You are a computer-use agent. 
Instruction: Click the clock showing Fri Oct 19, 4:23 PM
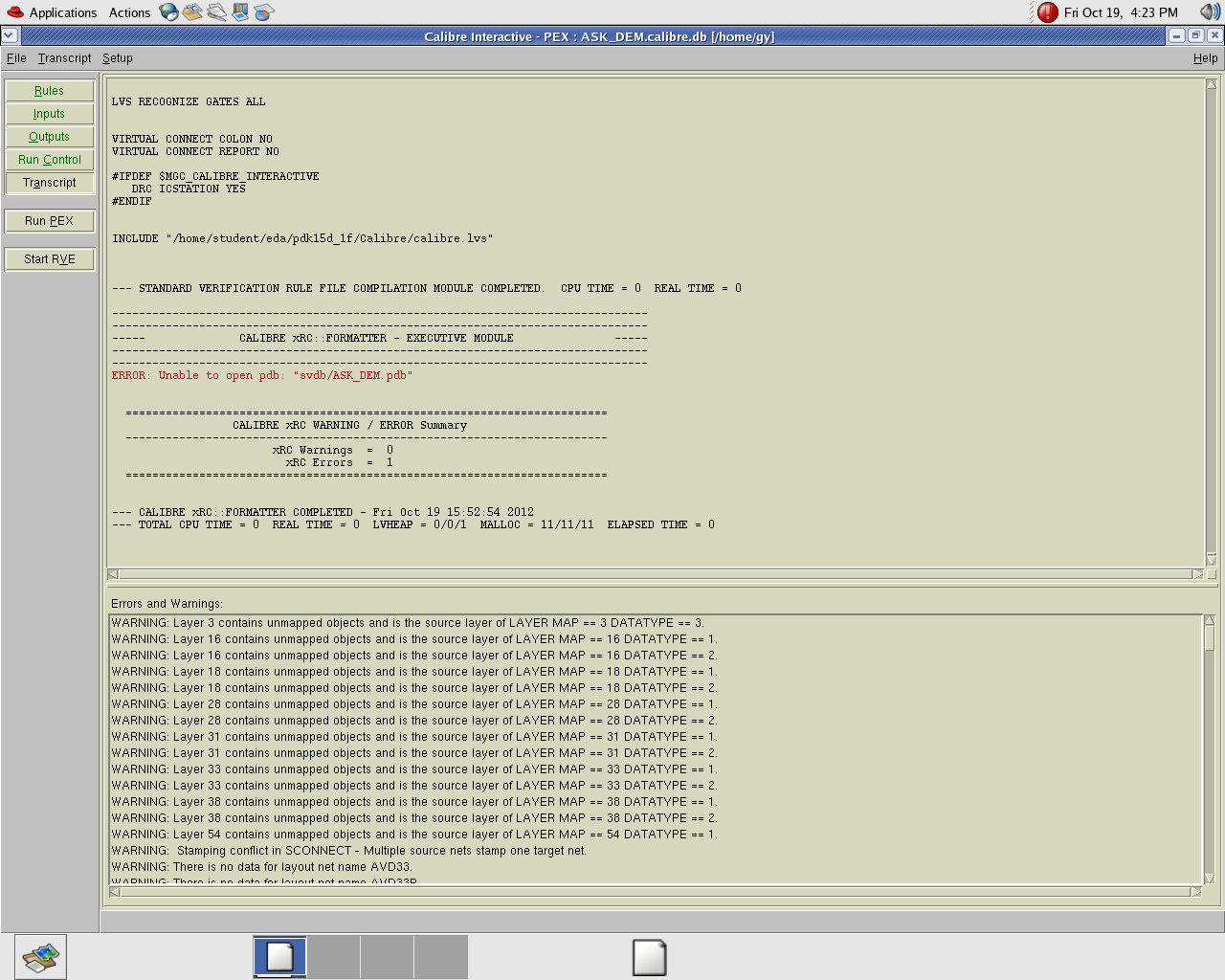(x=1121, y=12)
